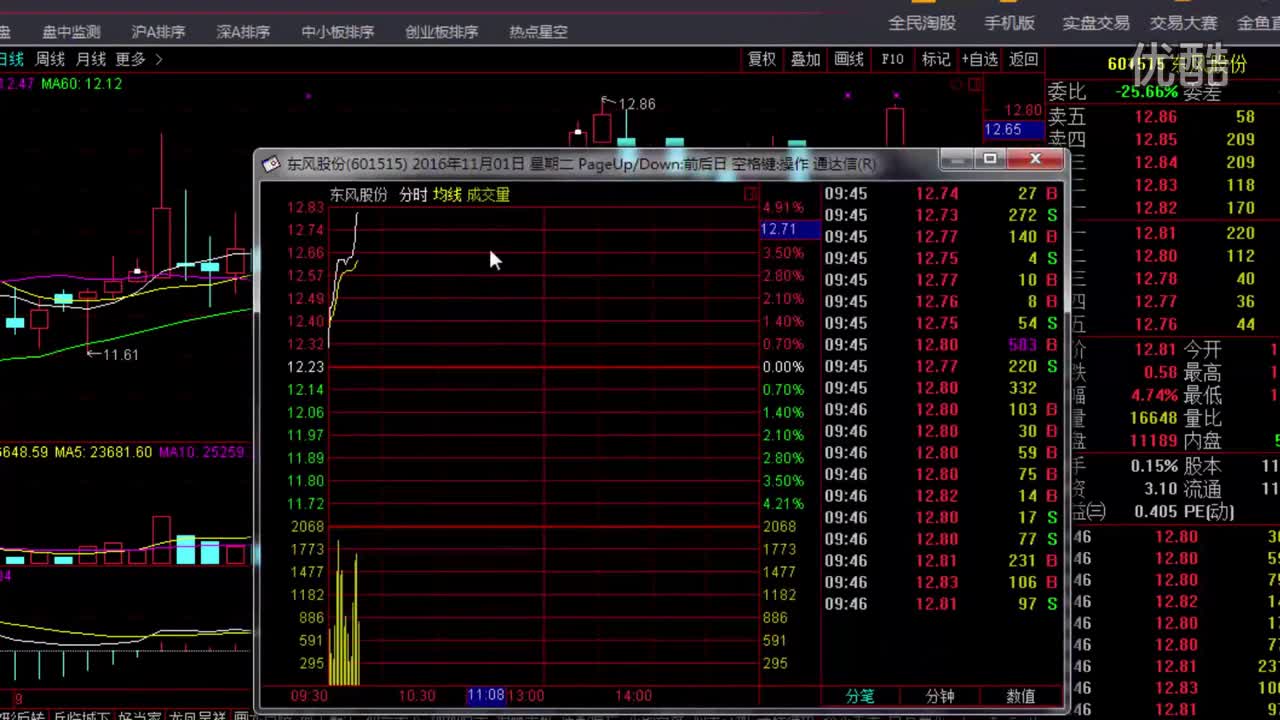Screen dimensions: 1280x720
Task: Click the 复权 toolbar button
Action: pos(762,60)
